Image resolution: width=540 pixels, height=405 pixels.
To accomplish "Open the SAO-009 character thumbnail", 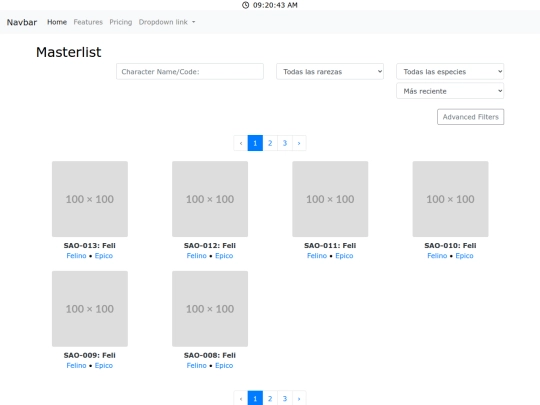I will point(90,309).
